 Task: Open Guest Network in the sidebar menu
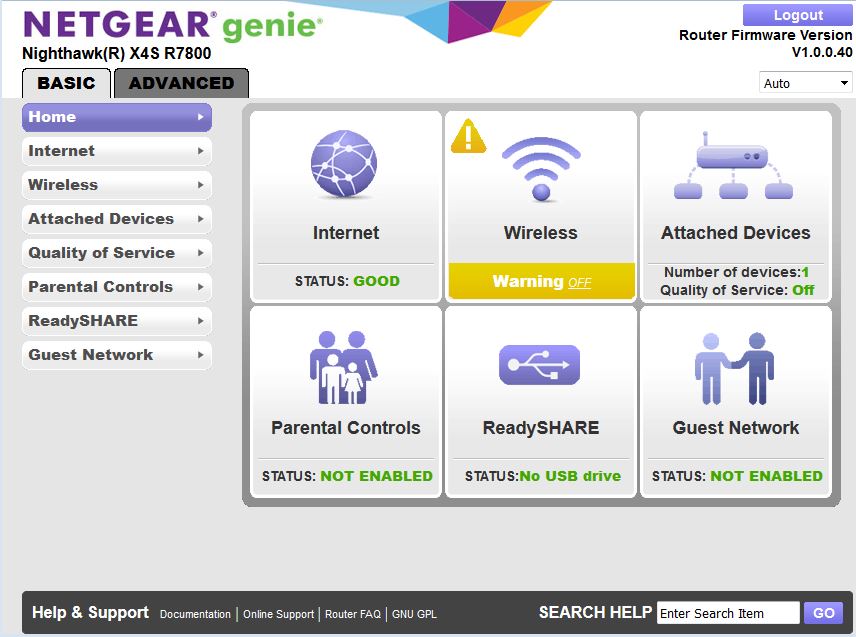coord(117,355)
